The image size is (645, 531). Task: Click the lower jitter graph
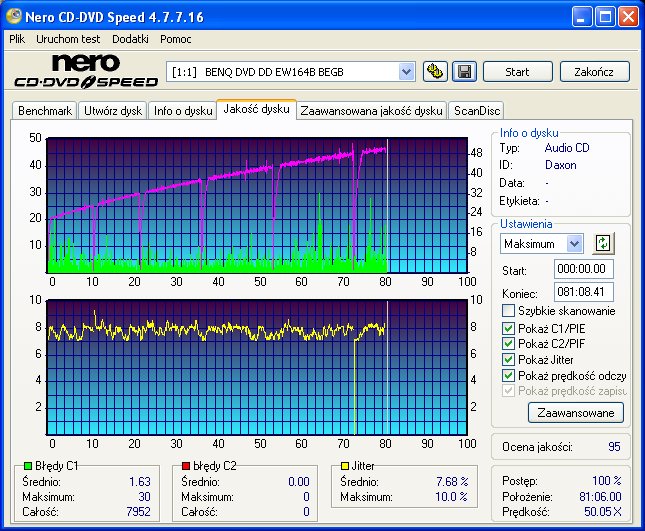tap(257, 367)
